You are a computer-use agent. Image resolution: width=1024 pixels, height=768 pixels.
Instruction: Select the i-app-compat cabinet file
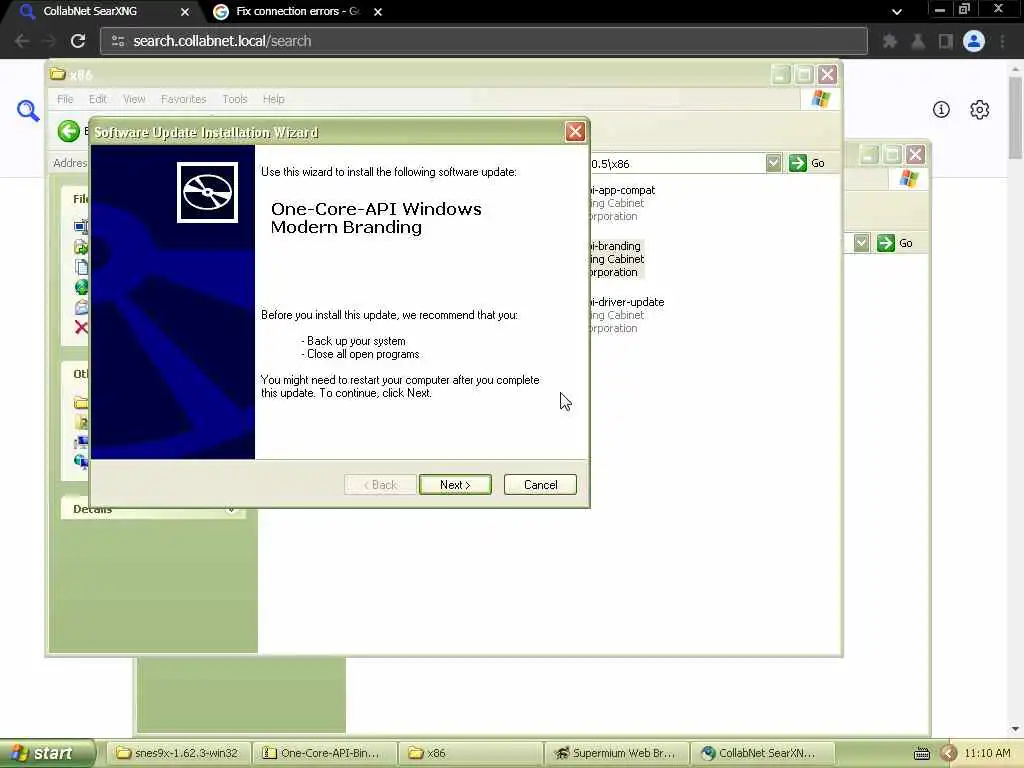(621, 203)
